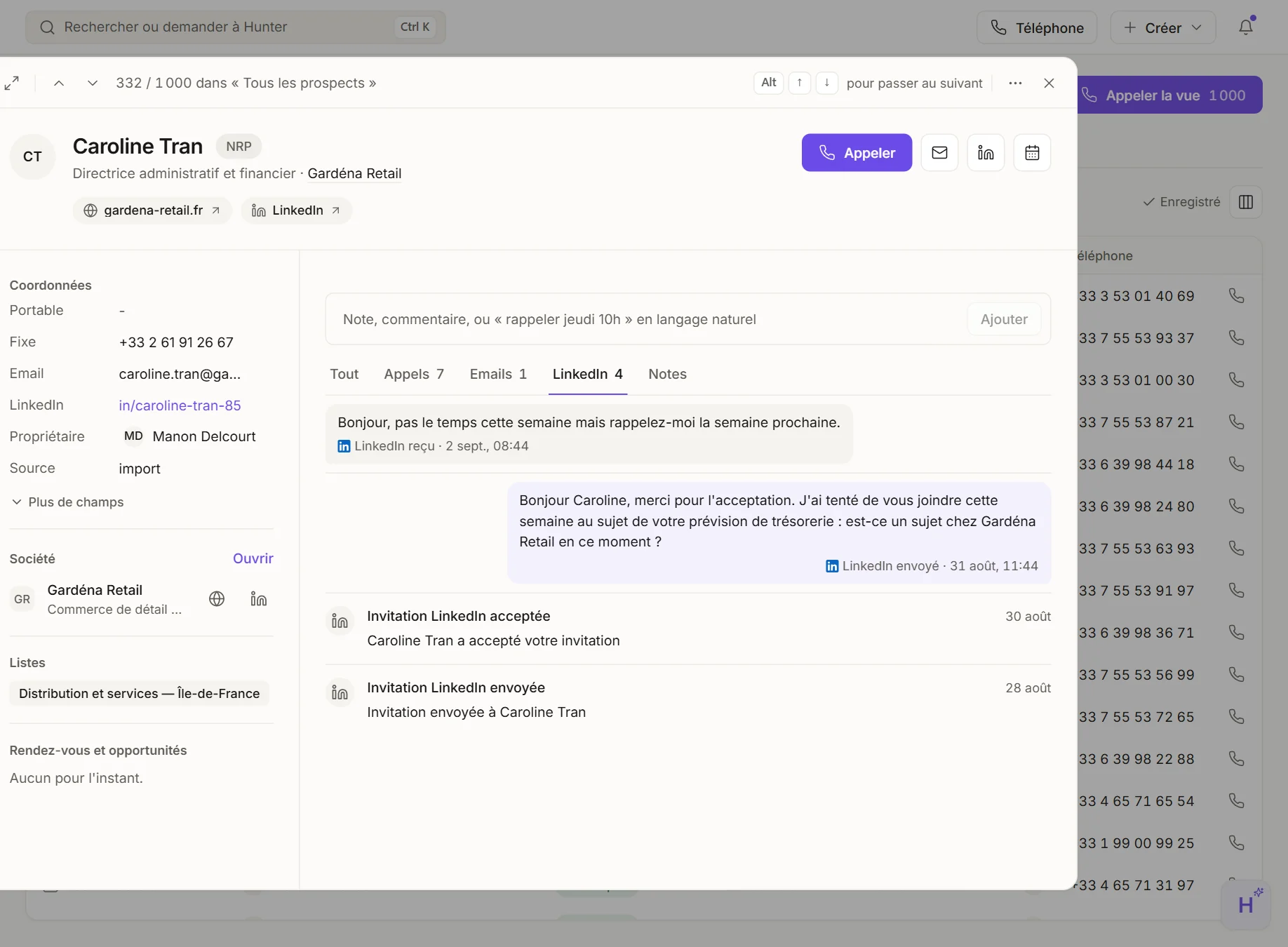Switch to the Appels 7 tab
The width and height of the screenshot is (1288, 947).
click(x=414, y=374)
